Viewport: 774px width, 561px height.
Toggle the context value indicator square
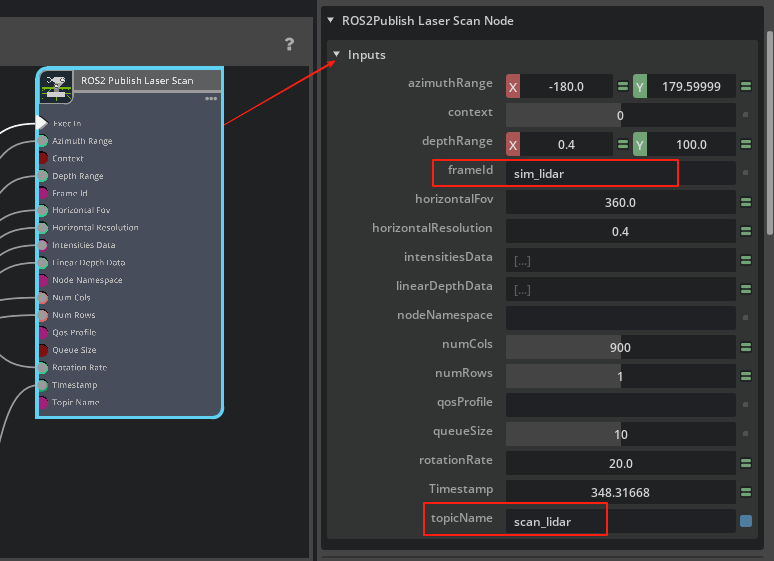point(745,115)
